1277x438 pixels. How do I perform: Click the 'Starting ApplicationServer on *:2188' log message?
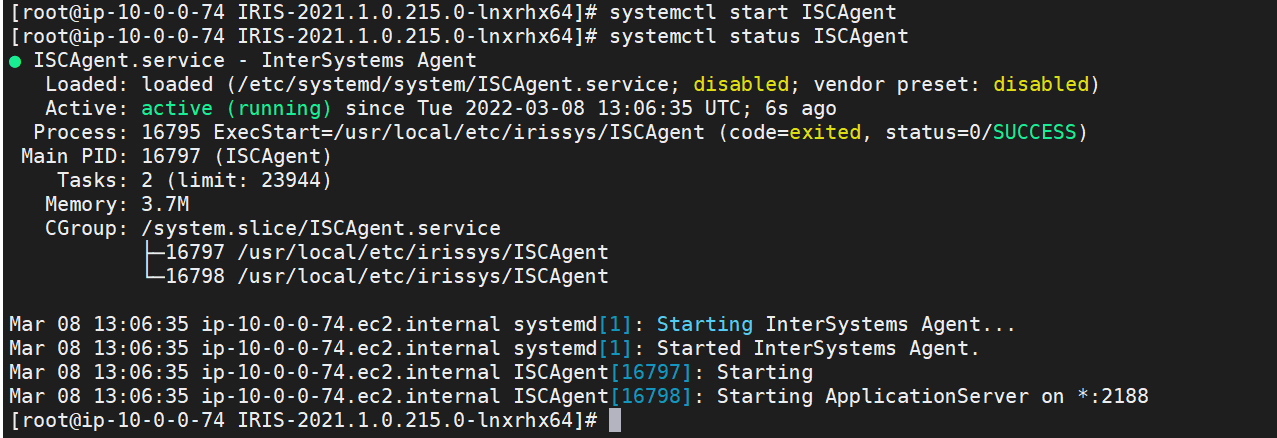[x=932, y=397]
